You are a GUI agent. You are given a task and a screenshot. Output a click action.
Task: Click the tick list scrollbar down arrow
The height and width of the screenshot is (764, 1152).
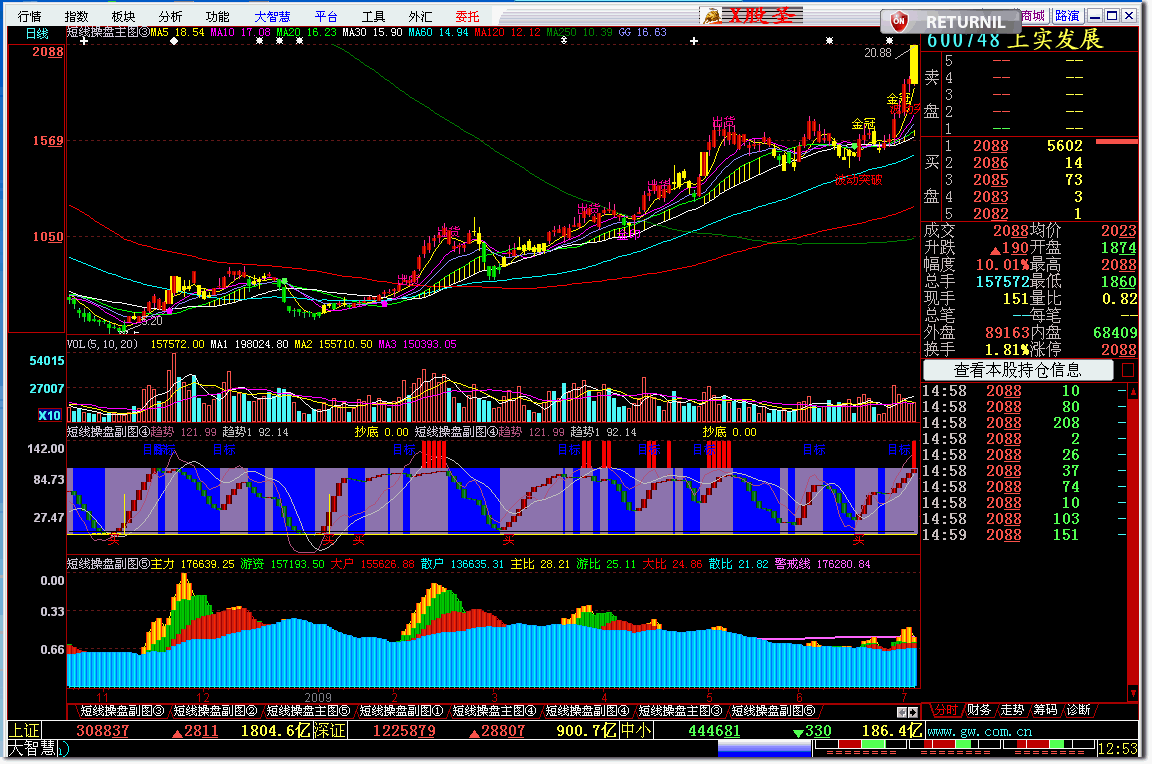(x=1133, y=692)
